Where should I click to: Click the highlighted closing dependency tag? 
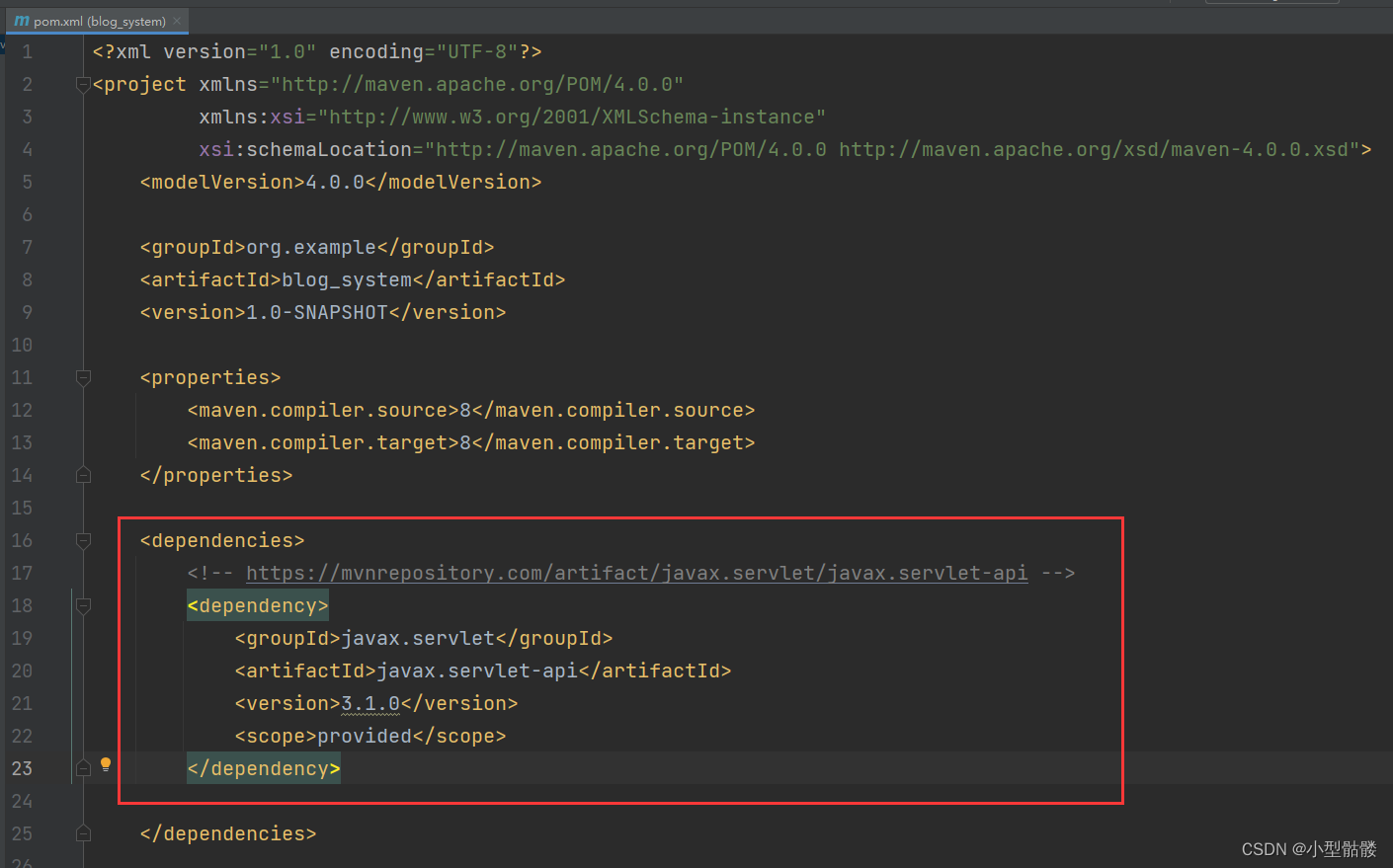tap(264, 768)
